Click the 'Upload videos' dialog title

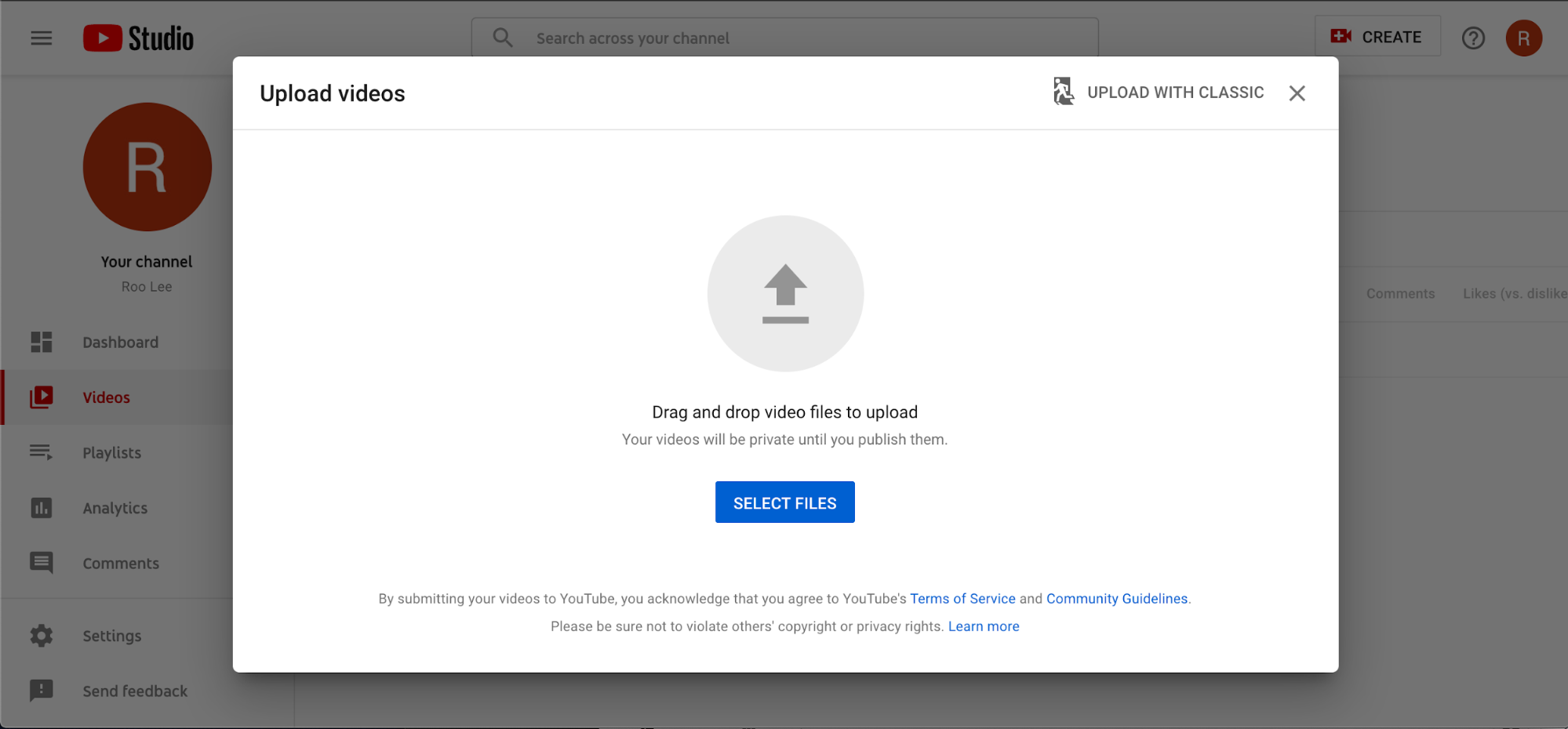(x=333, y=93)
